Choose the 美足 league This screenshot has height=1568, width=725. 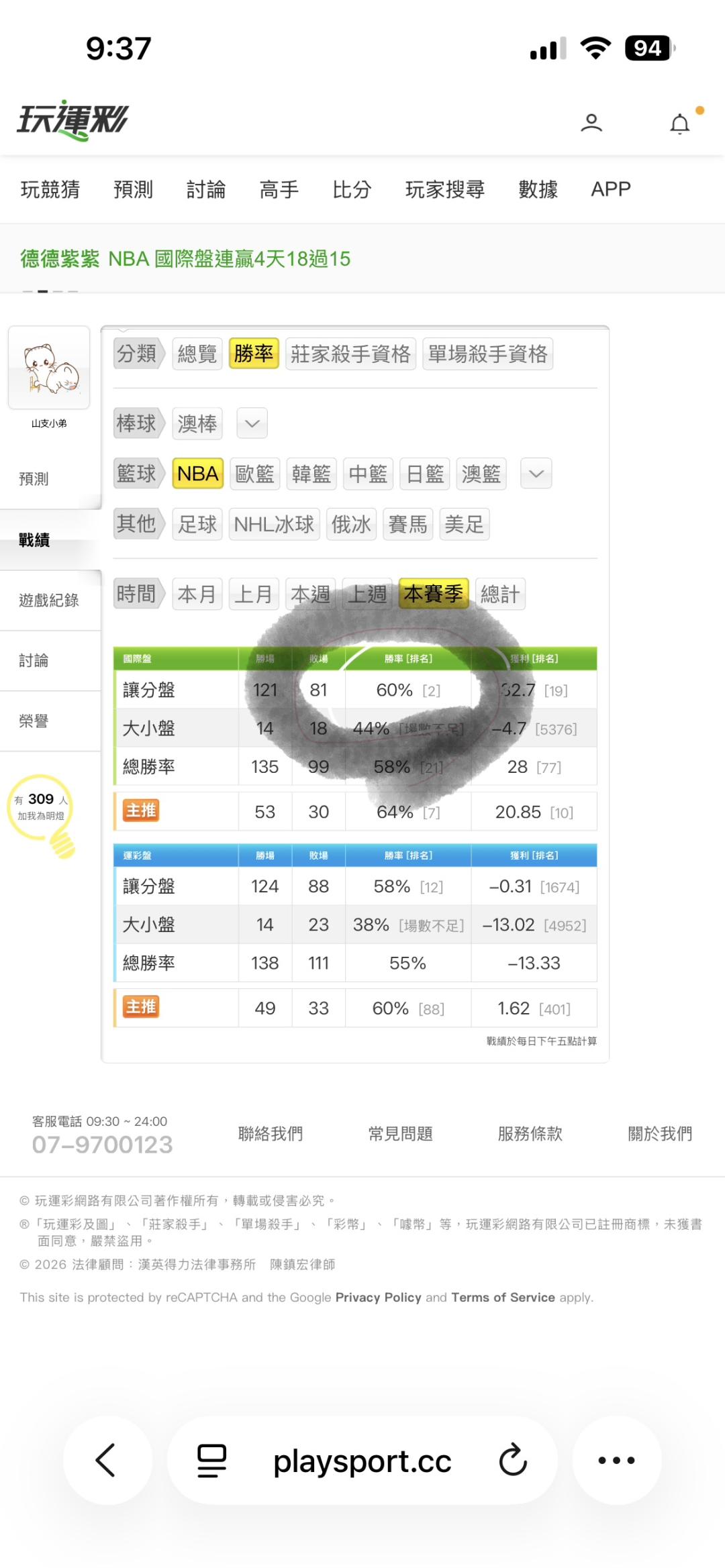point(465,524)
